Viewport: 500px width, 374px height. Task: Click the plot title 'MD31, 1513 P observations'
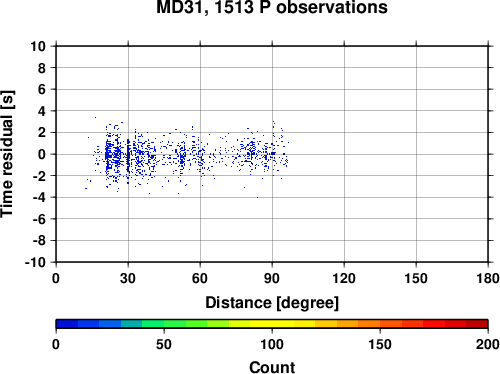coord(272,7)
